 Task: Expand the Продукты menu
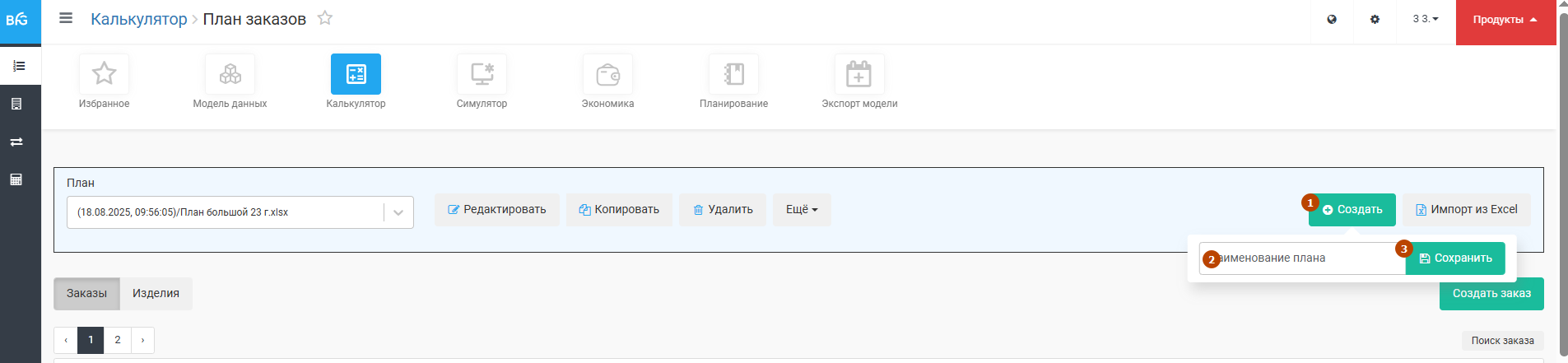1505,20
